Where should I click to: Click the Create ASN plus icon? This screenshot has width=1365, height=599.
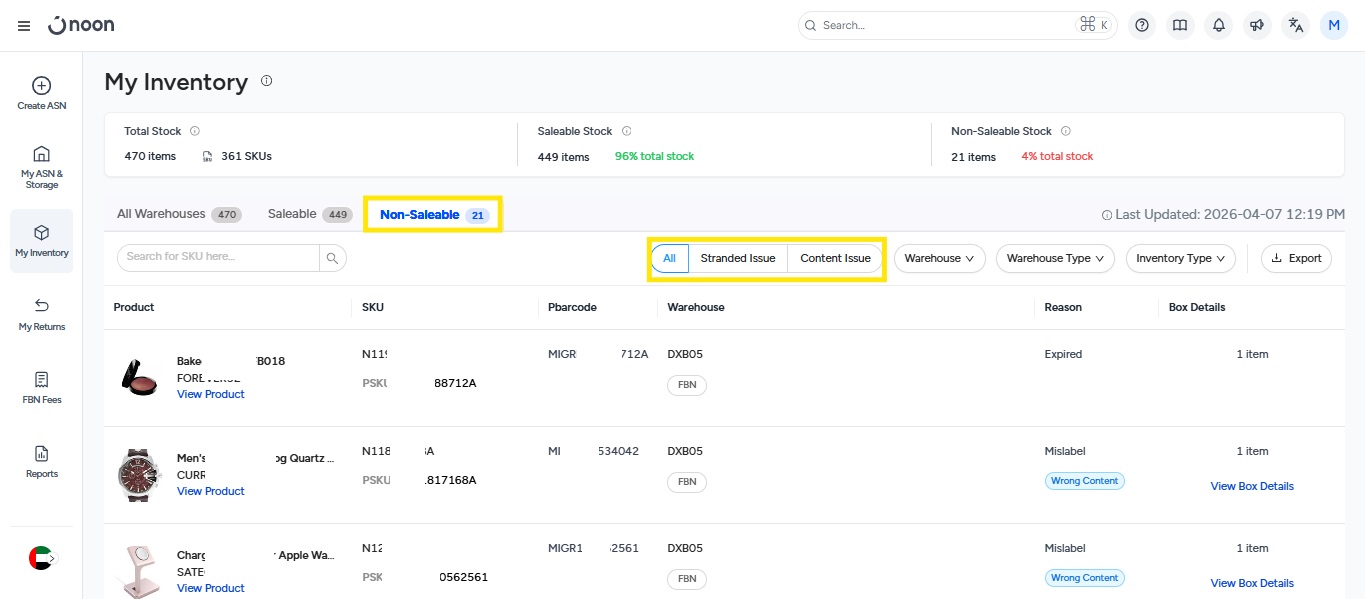42,86
